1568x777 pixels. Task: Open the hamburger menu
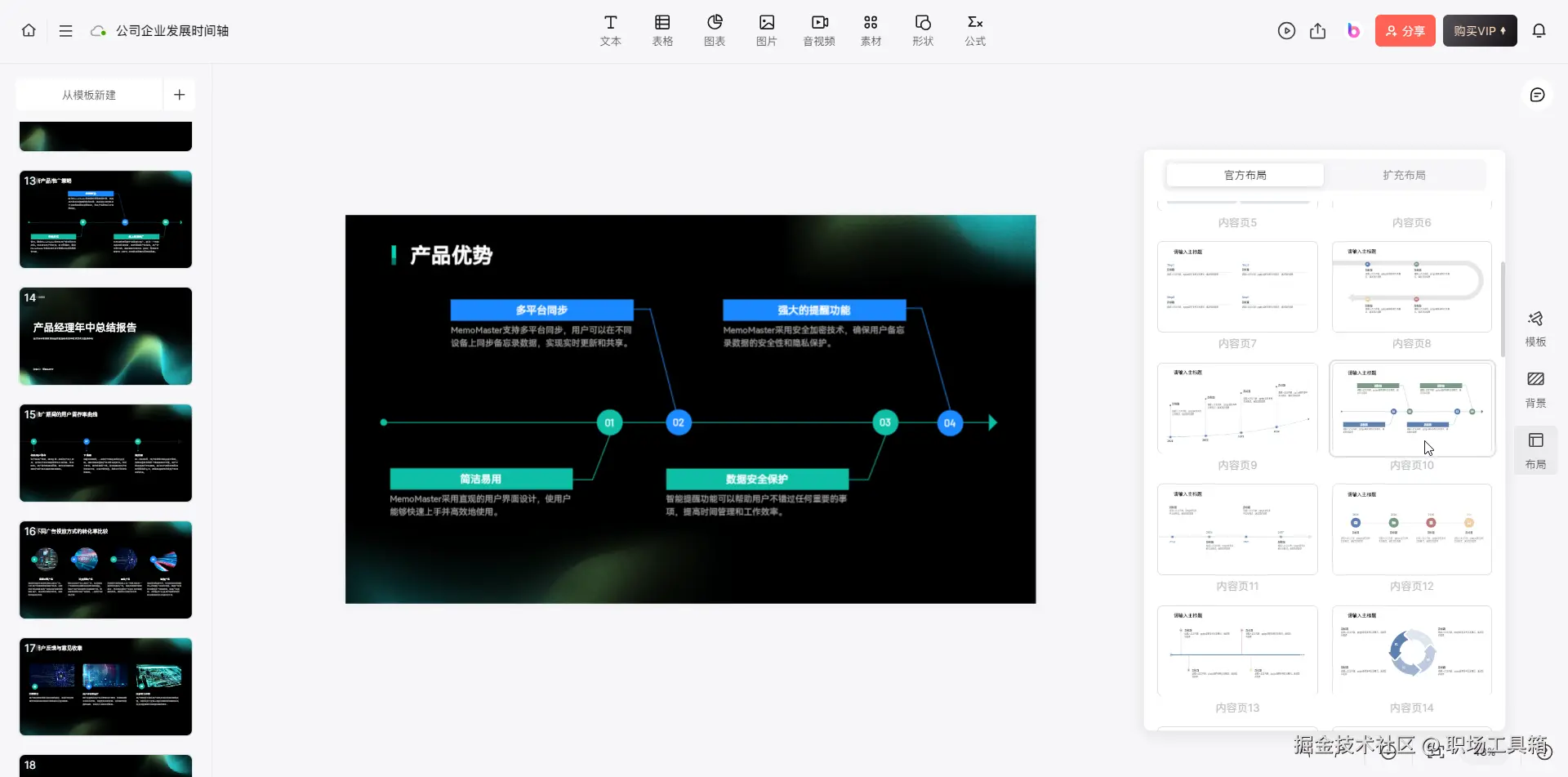pyautogui.click(x=66, y=30)
